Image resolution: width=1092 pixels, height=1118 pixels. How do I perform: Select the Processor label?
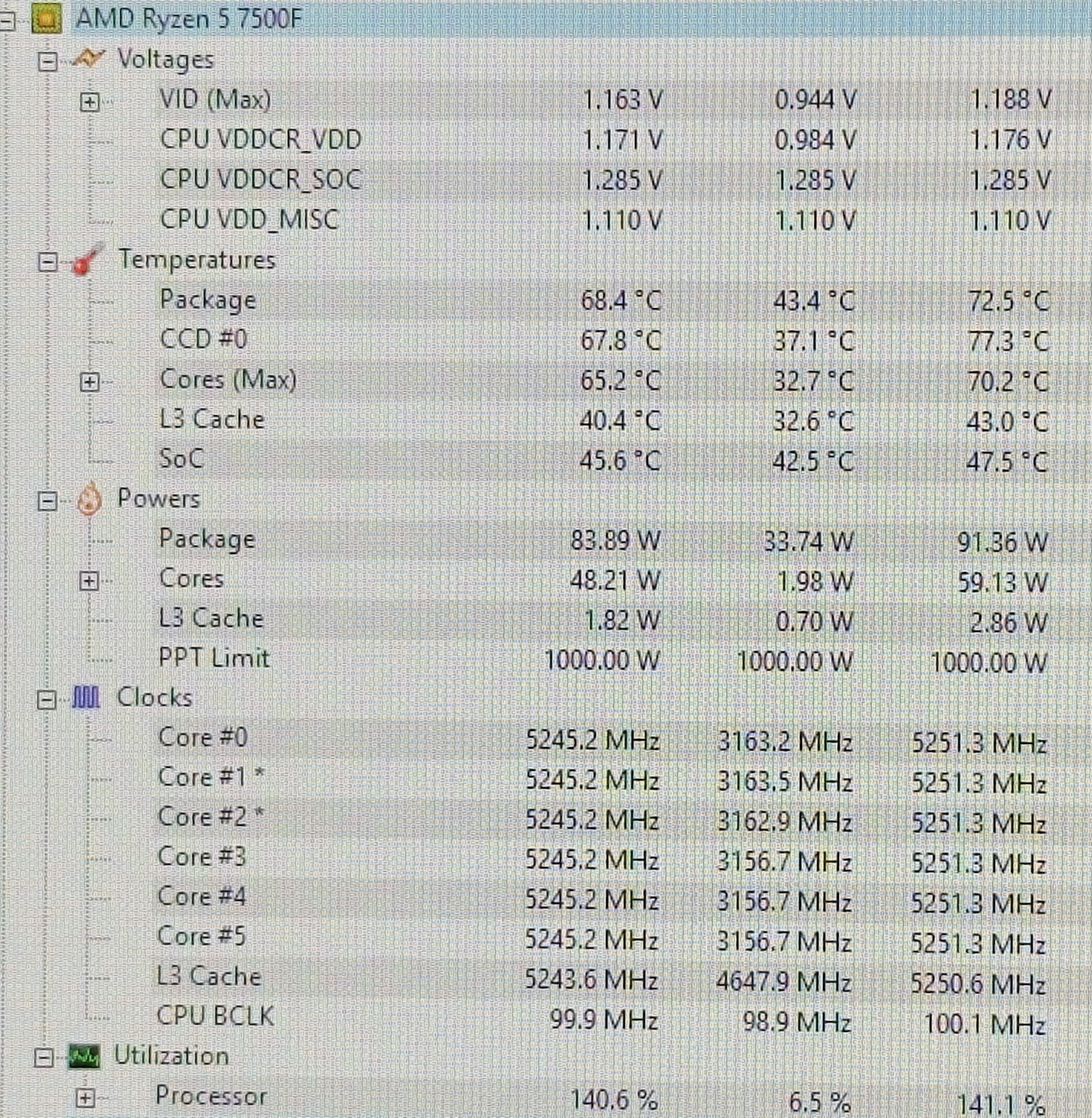click(x=211, y=1096)
